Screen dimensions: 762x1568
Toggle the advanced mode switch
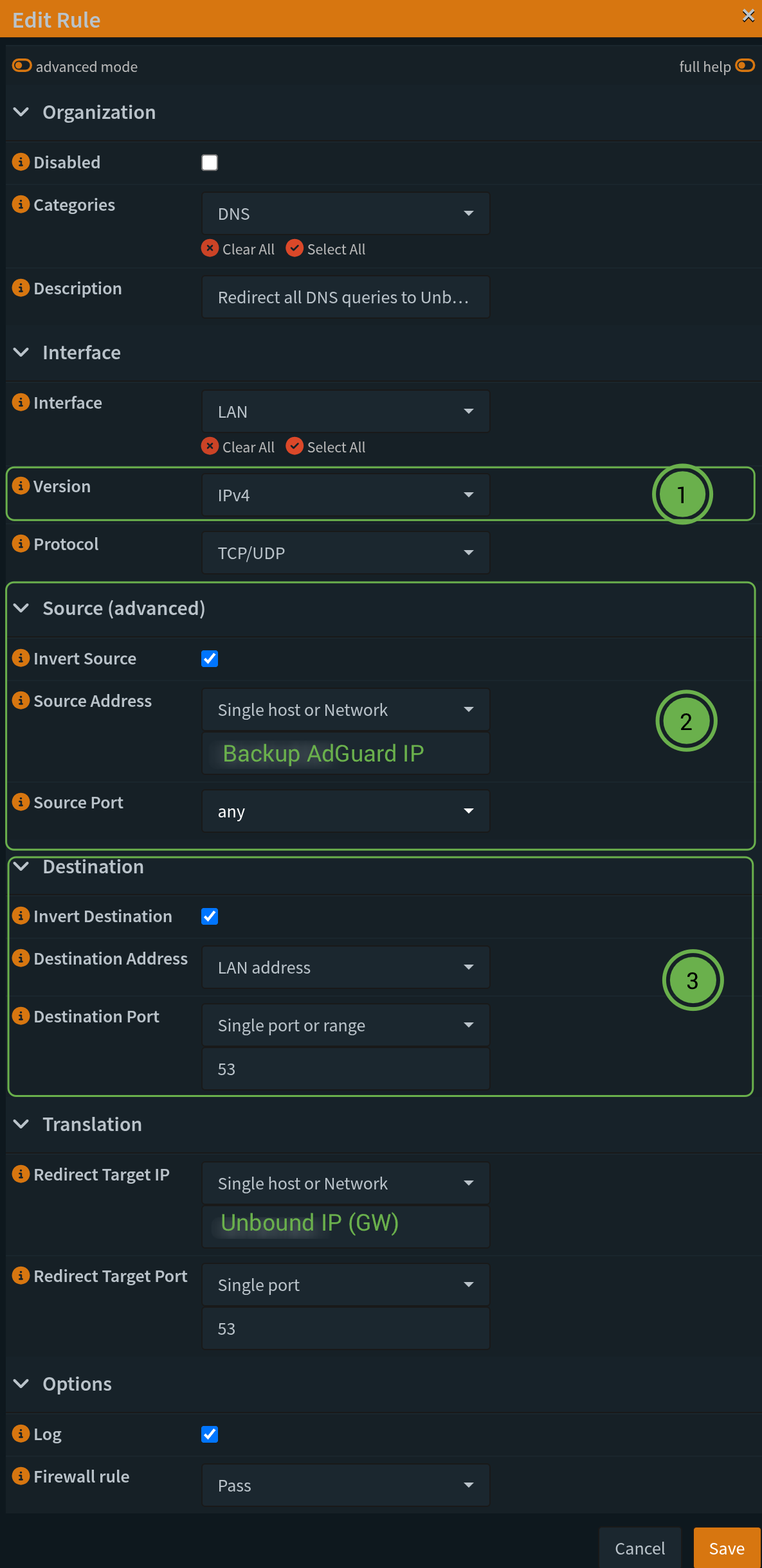(22, 66)
